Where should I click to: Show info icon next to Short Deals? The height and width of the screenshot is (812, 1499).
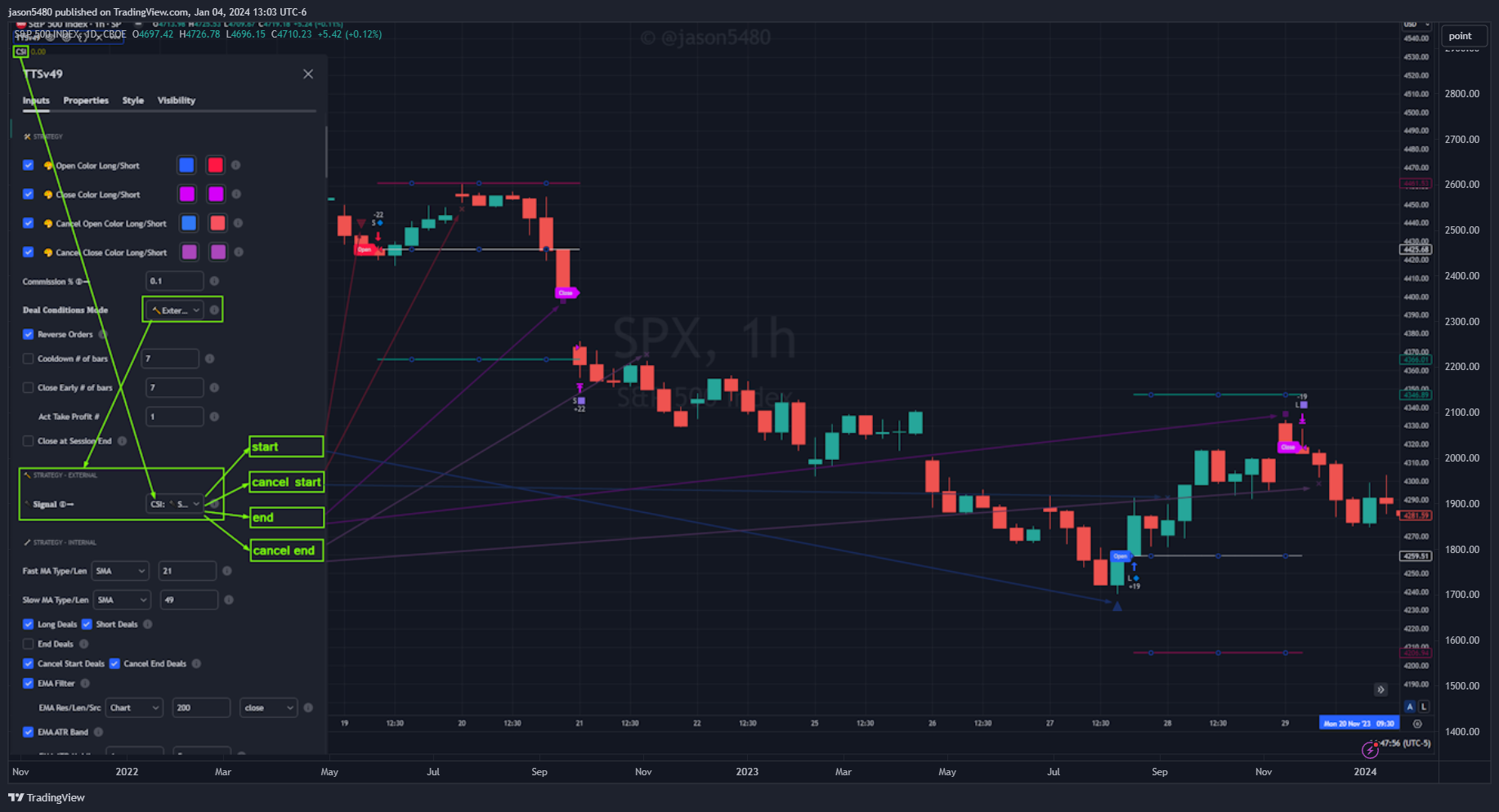coord(148,624)
